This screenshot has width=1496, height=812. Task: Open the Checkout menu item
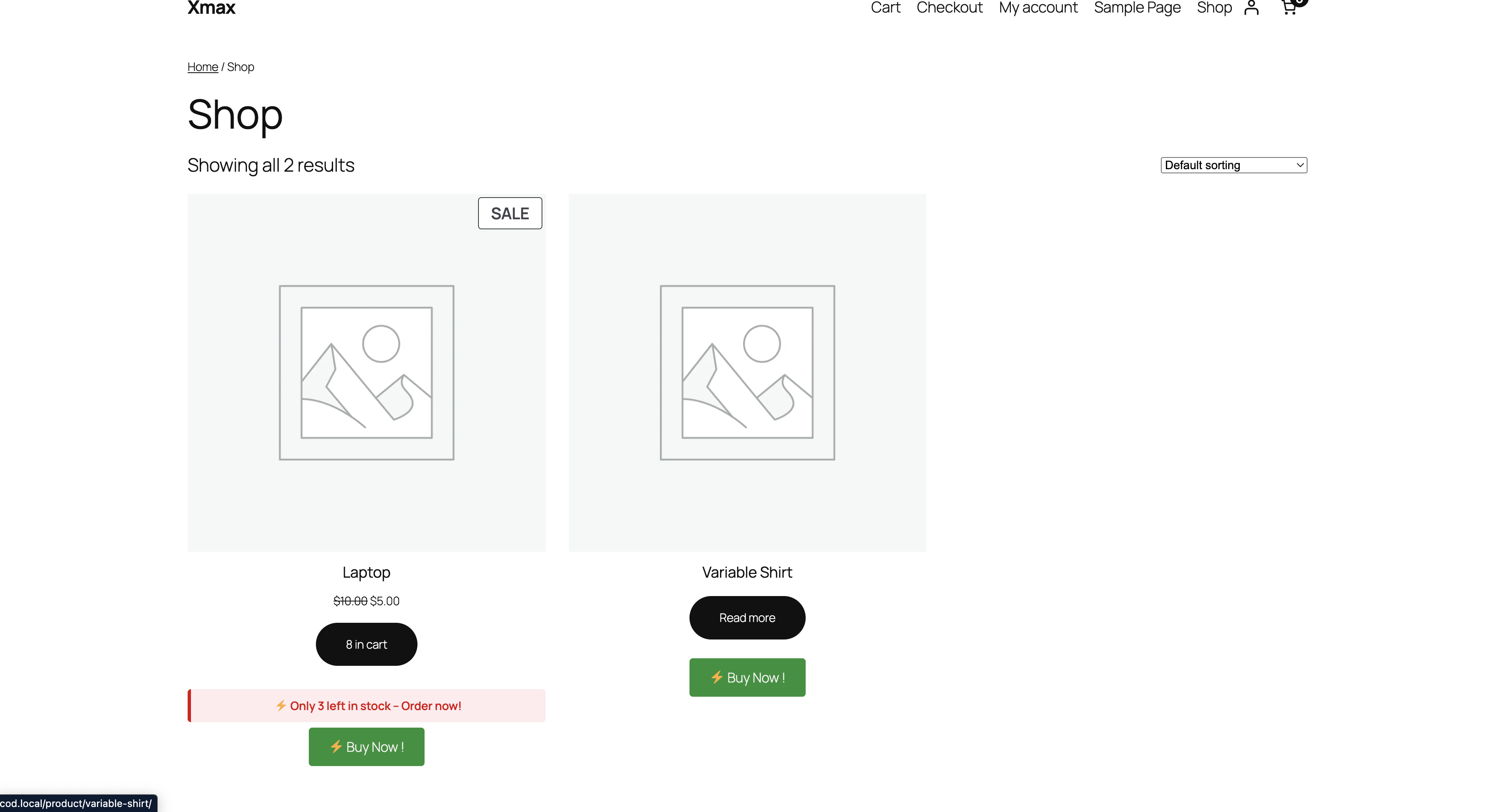tap(949, 8)
